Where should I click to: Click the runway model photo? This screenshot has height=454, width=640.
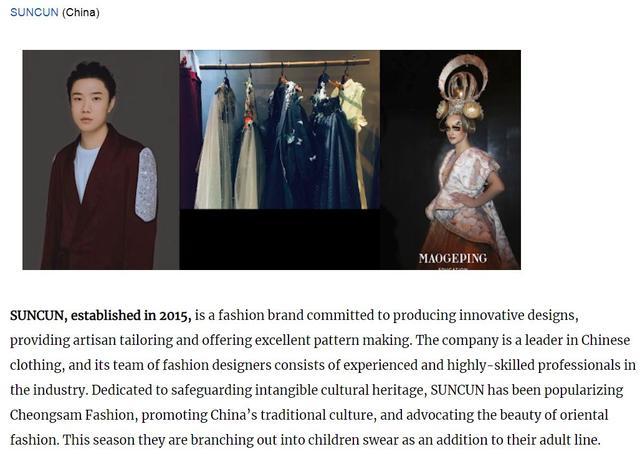click(x=450, y=160)
